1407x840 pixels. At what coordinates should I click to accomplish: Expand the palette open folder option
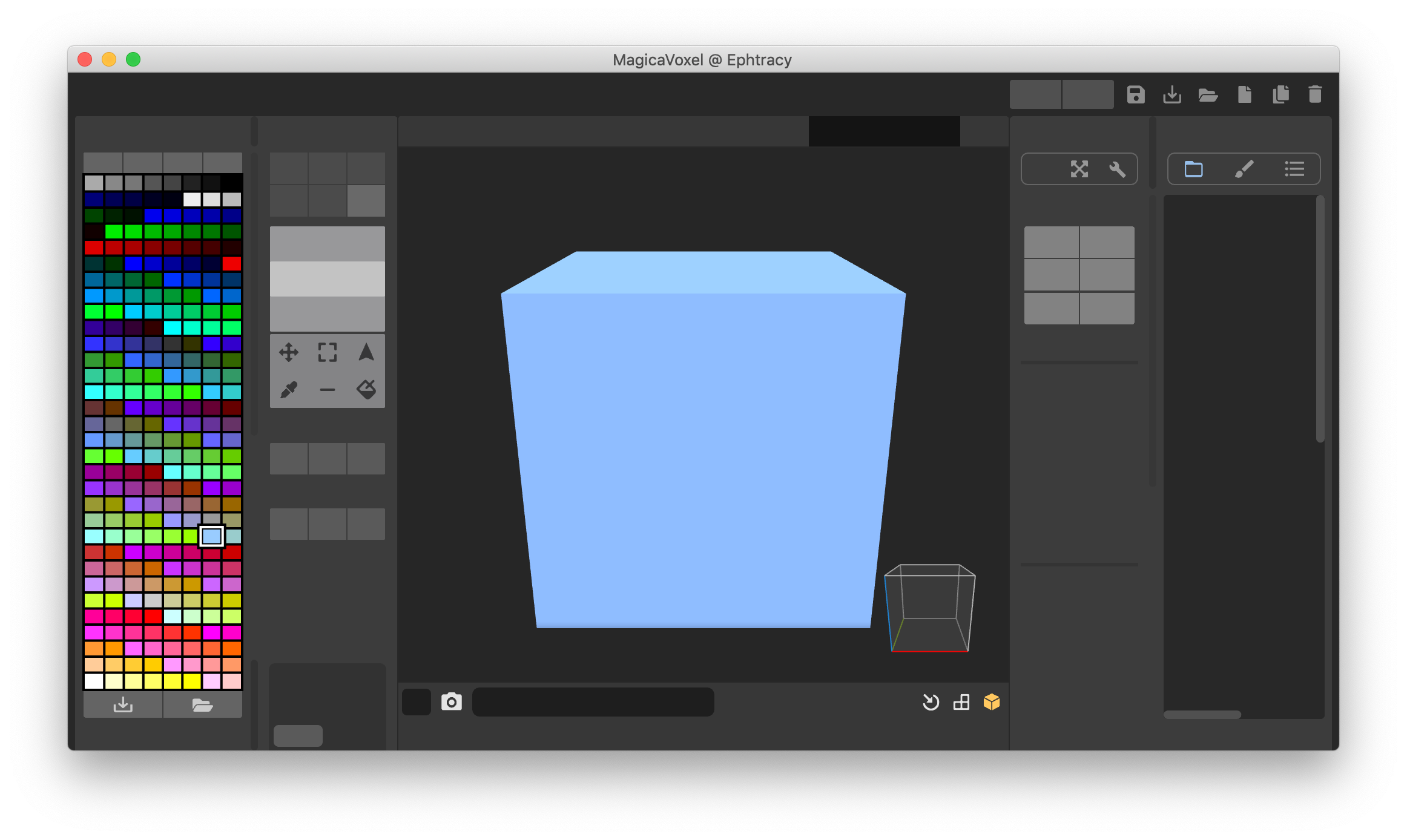[202, 704]
